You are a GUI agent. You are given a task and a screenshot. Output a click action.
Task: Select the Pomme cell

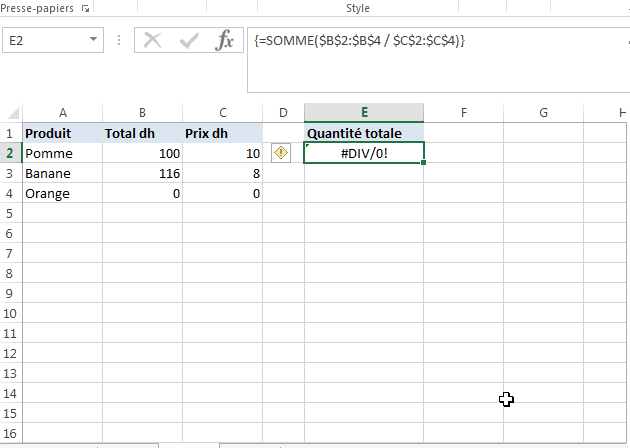pyautogui.click(x=62, y=153)
